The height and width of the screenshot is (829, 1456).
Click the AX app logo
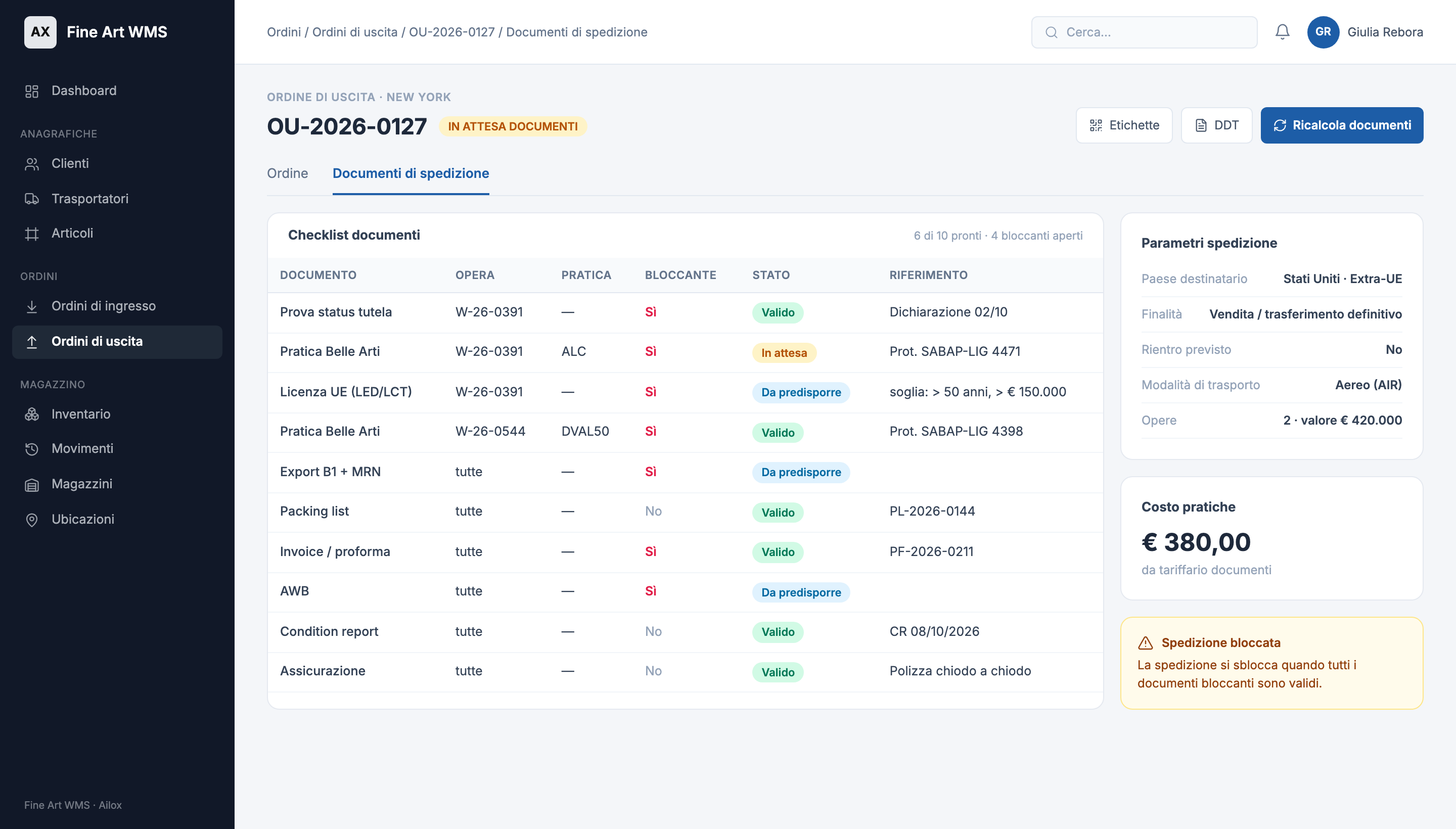pyautogui.click(x=40, y=32)
